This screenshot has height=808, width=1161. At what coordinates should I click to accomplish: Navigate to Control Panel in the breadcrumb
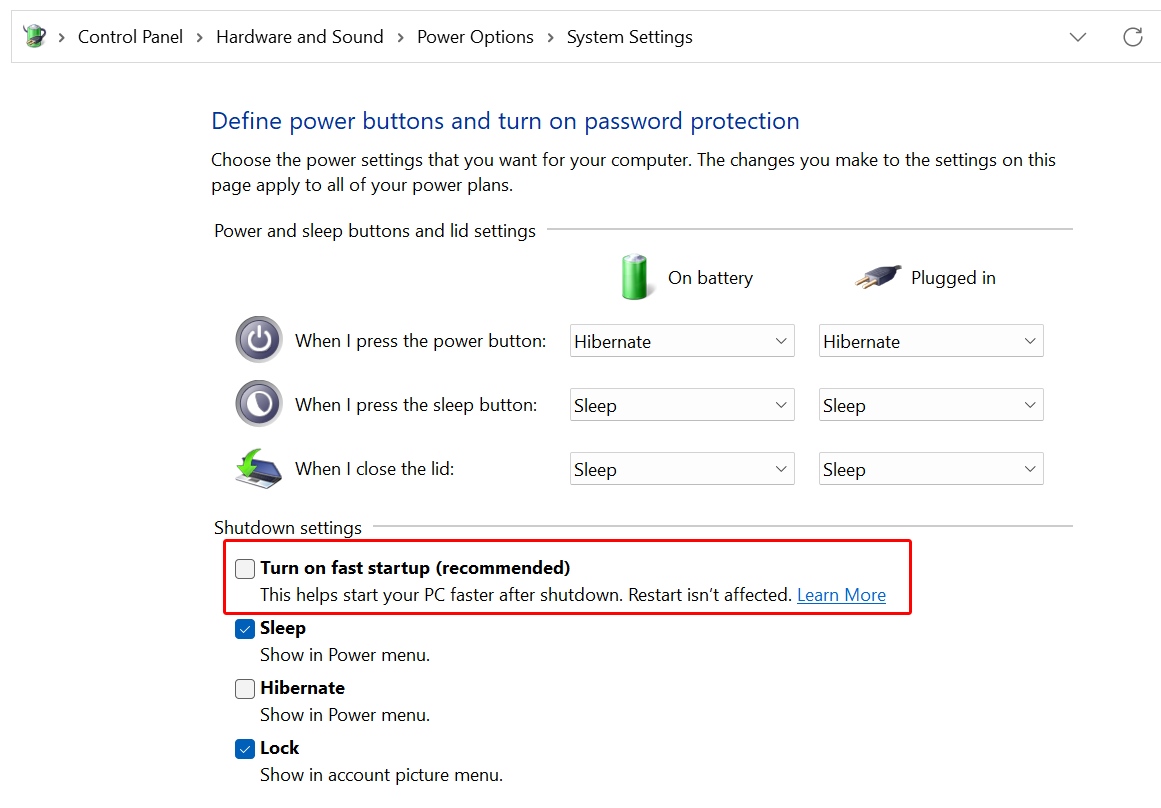[130, 36]
